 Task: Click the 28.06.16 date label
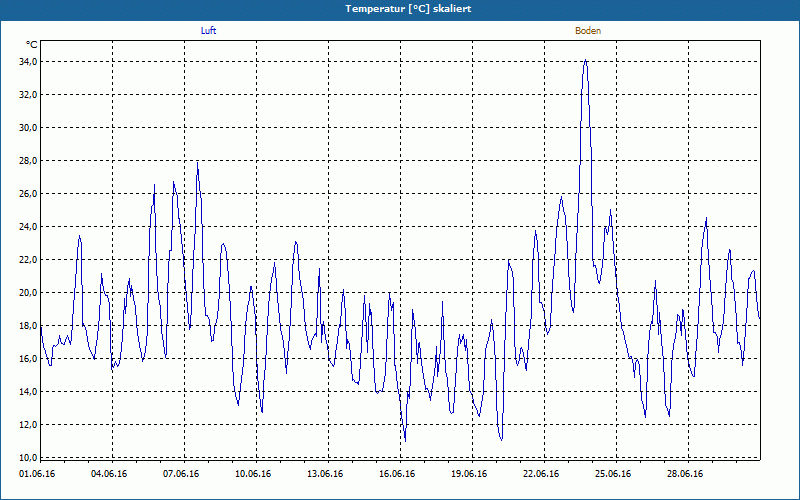pyautogui.click(x=685, y=474)
